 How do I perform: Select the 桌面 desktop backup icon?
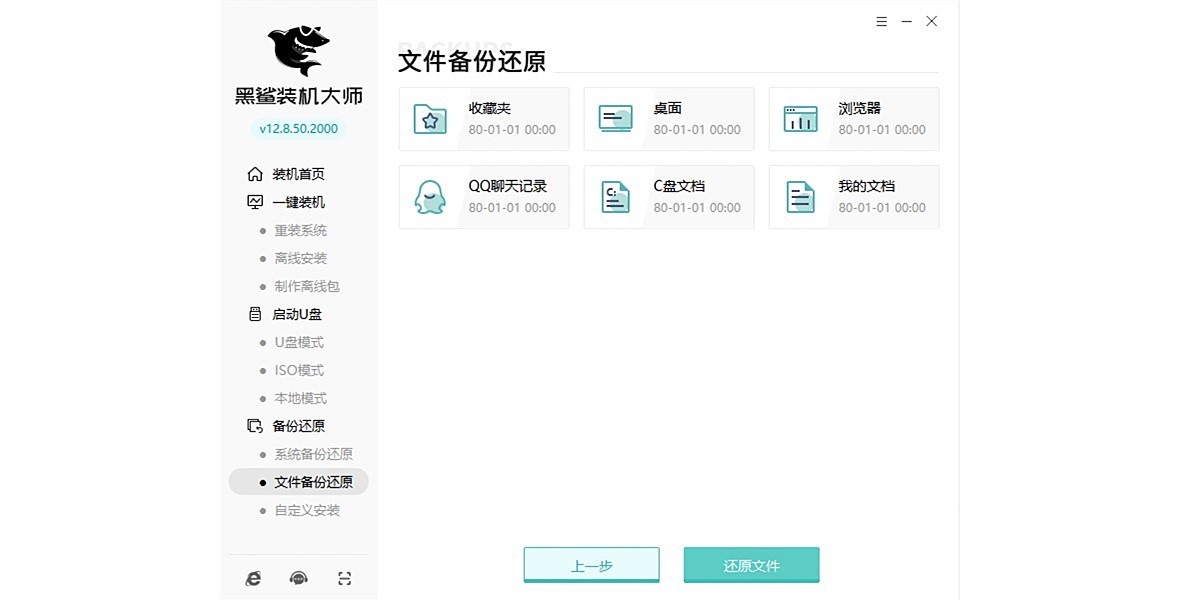(x=615, y=118)
